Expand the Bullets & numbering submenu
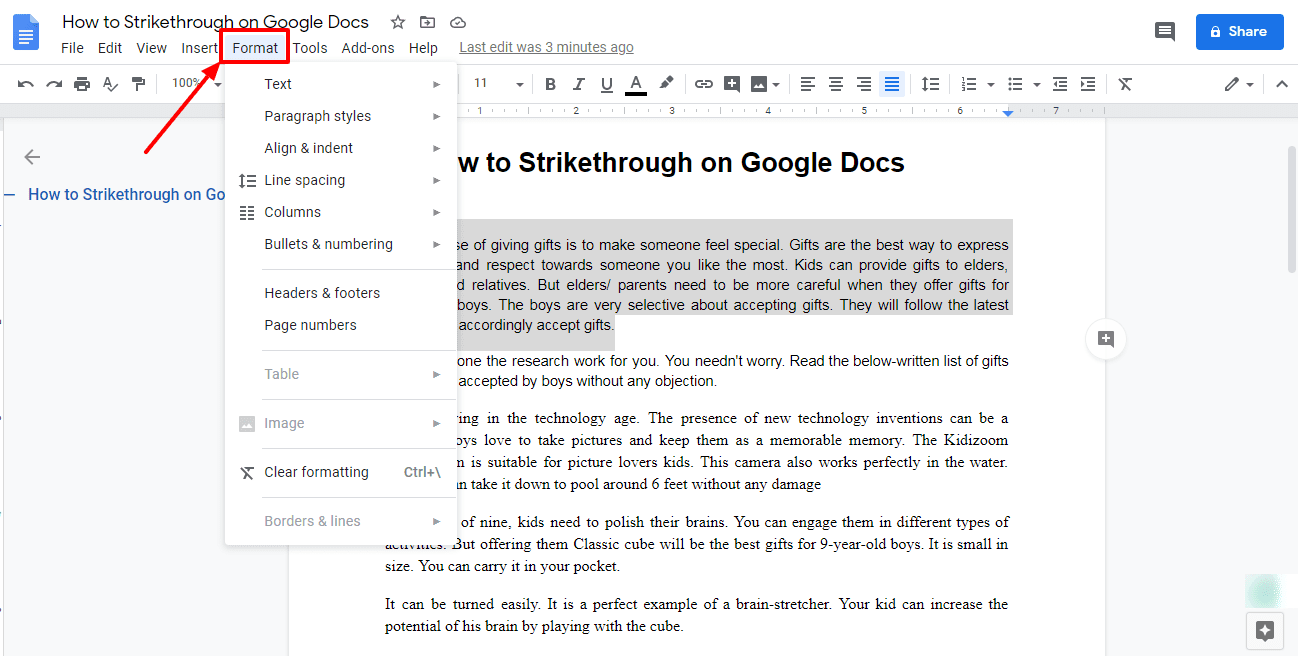The image size is (1298, 656). [x=341, y=244]
